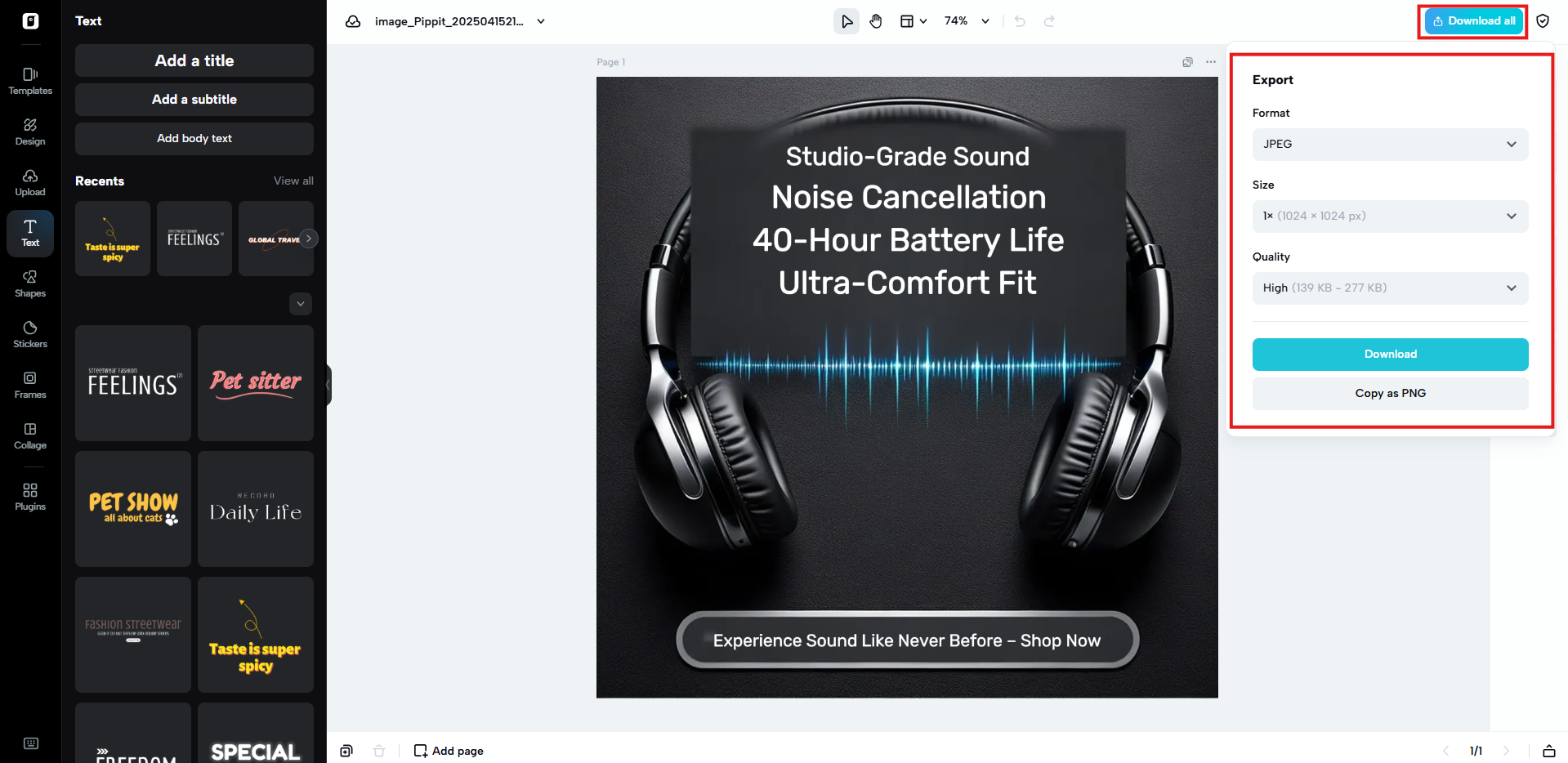This screenshot has height=763, width=1568.
Task: Select the Pet sitter template thumbnail
Action: point(255,382)
